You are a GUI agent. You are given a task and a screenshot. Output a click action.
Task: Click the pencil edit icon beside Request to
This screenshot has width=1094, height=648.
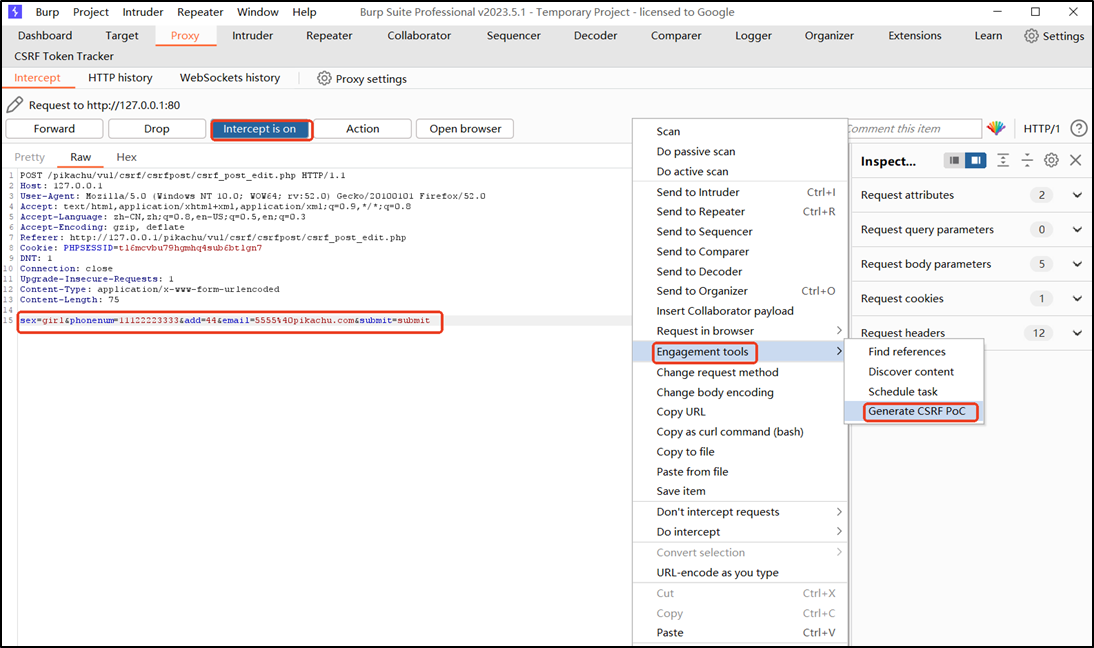(x=15, y=105)
